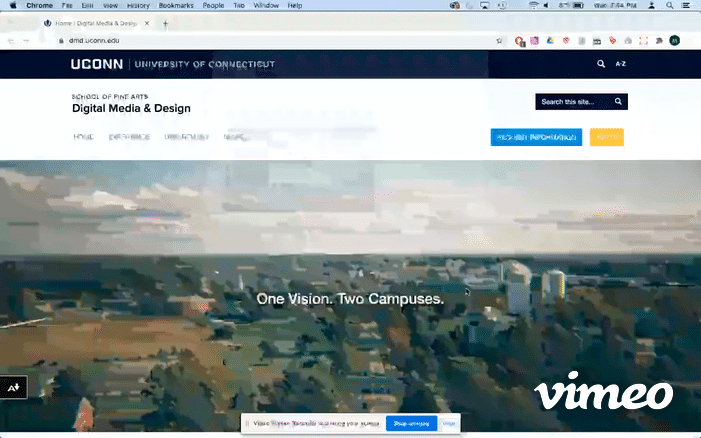This screenshot has height=438, width=701.
Task: Click the blue Stop sharing button
Action: coord(411,423)
